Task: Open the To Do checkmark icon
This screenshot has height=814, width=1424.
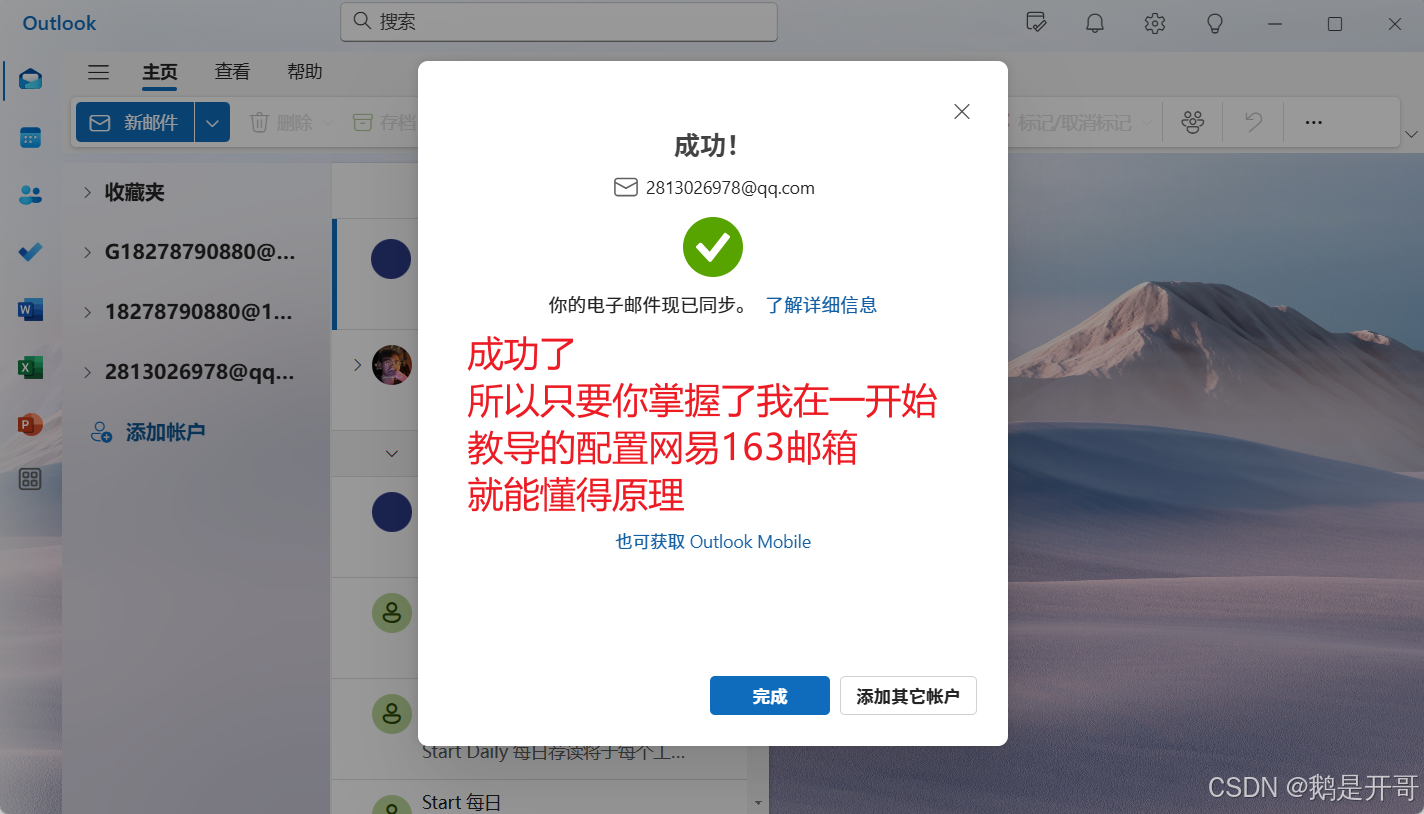Action: click(x=30, y=252)
